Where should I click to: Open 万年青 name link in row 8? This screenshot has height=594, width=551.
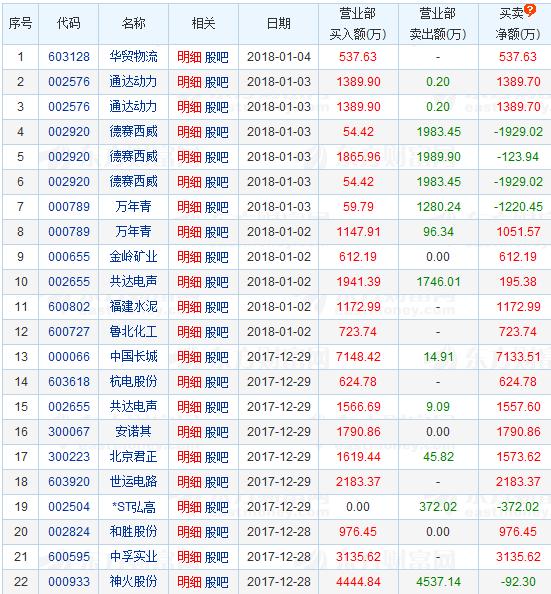pos(133,232)
